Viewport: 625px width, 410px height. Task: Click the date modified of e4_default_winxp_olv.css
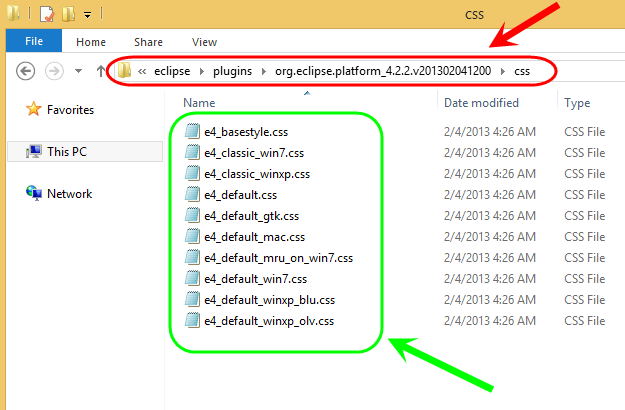[489, 321]
